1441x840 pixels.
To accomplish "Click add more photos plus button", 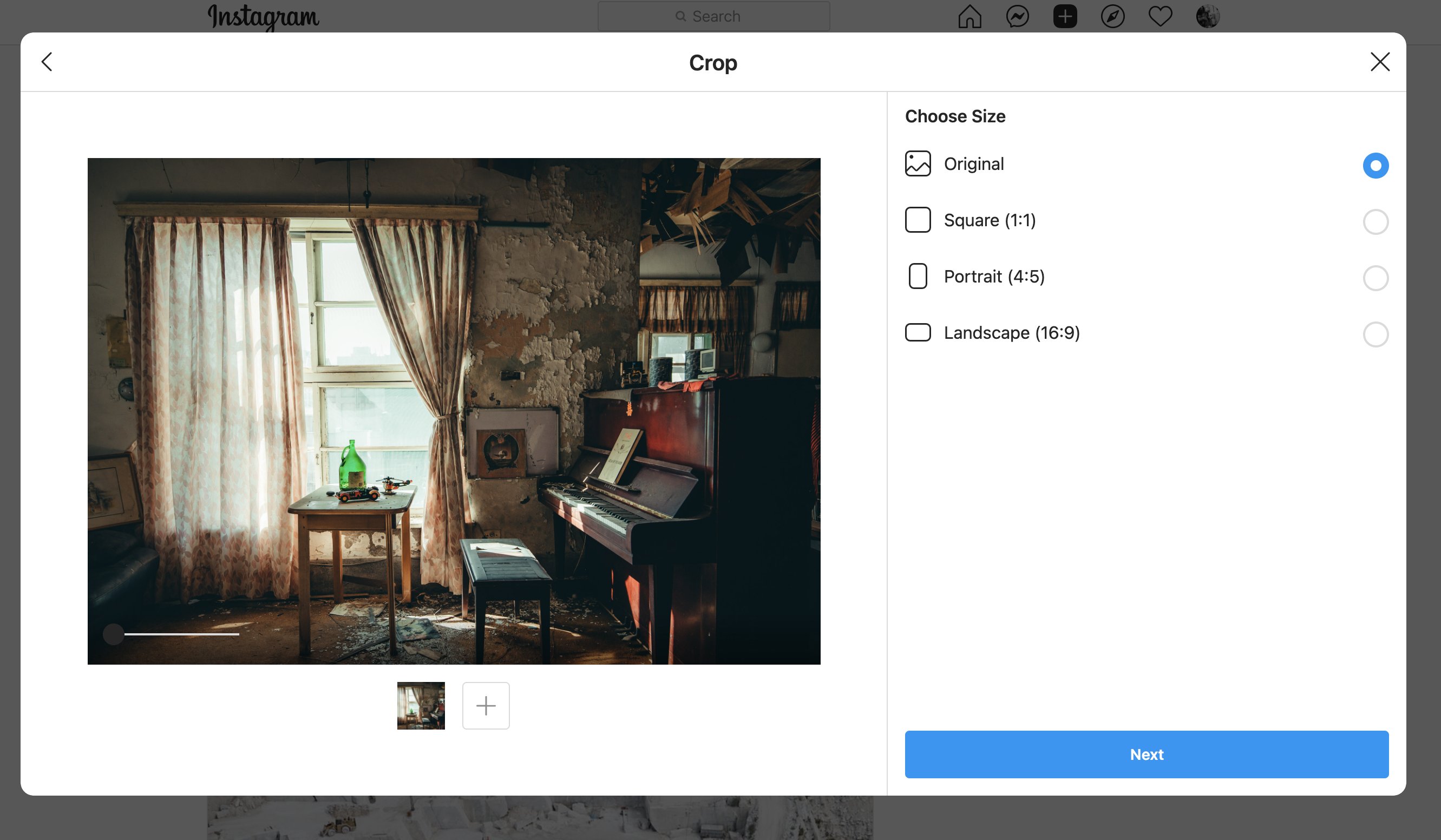I will [x=486, y=705].
